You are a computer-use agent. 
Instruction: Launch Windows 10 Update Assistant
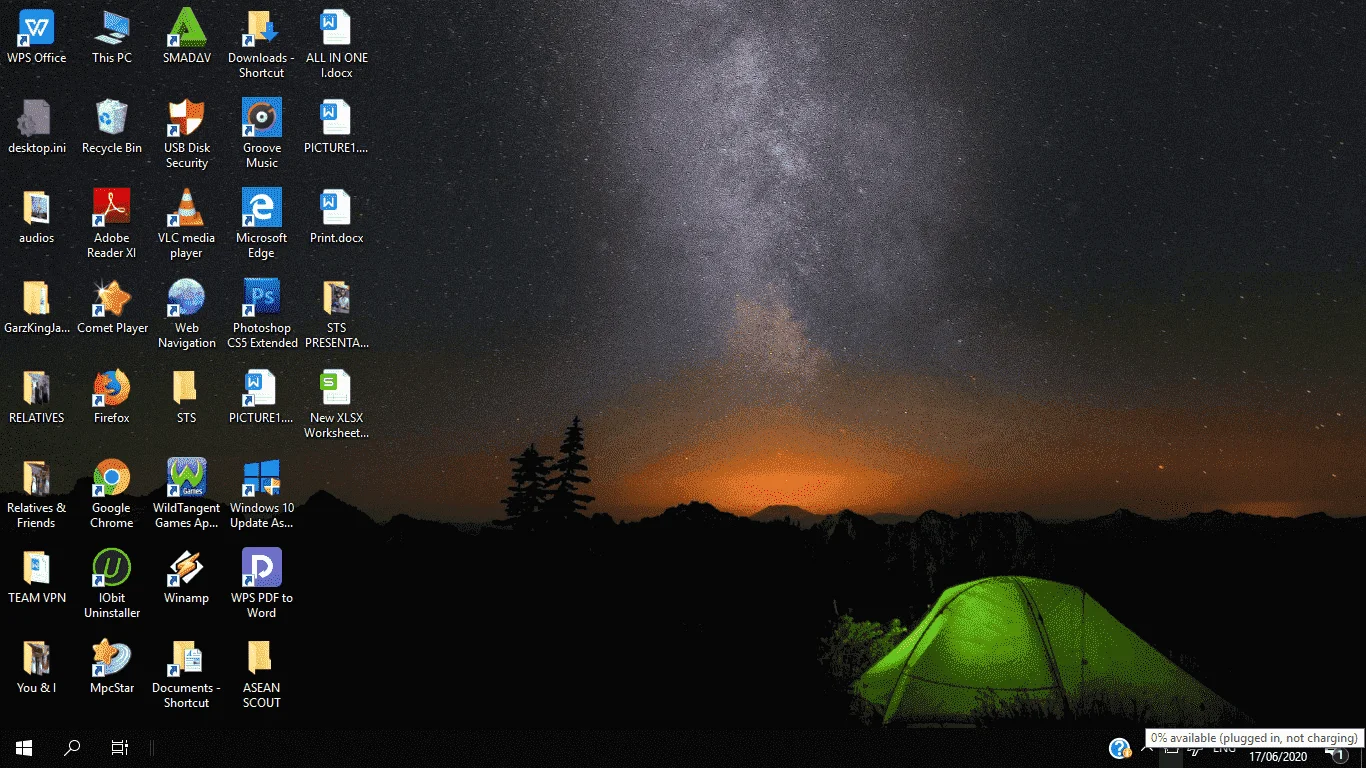pos(262,494)
